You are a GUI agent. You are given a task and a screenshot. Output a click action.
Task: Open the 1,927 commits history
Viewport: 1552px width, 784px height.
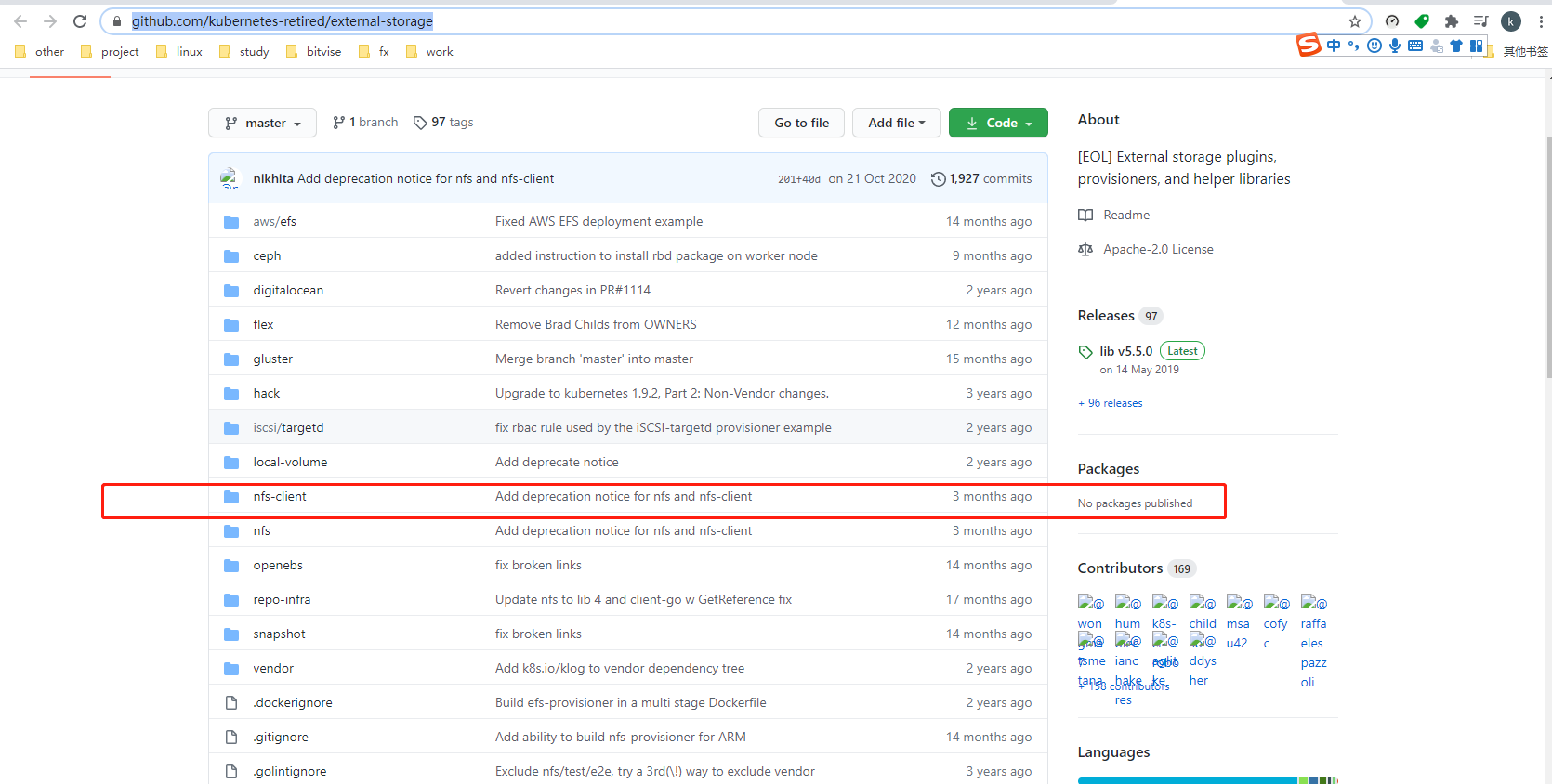point(981,178)
